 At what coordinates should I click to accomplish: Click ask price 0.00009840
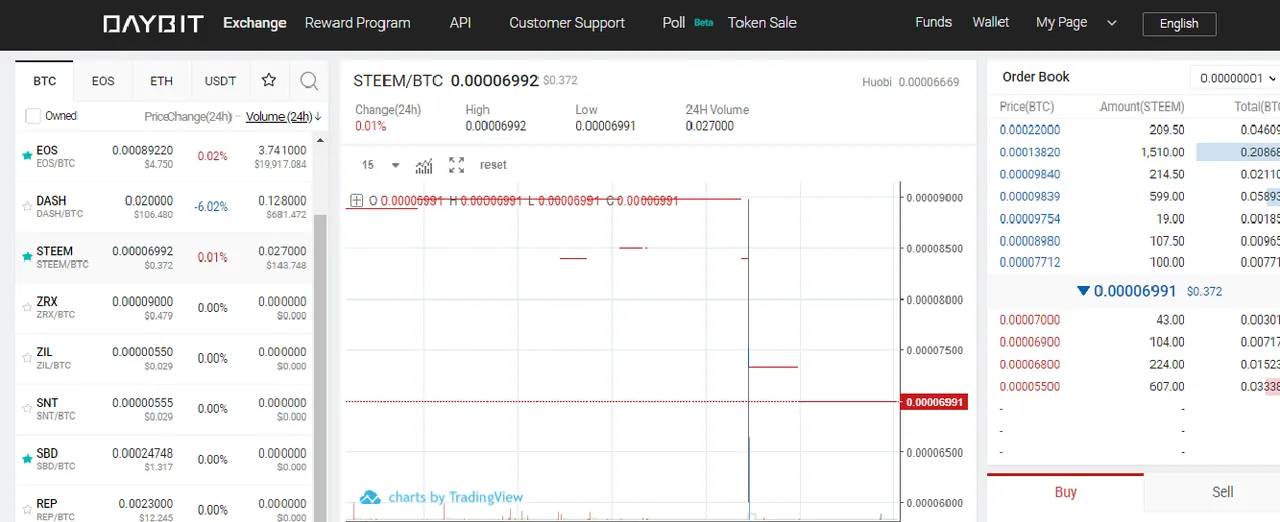click(x=1030, y=174)
